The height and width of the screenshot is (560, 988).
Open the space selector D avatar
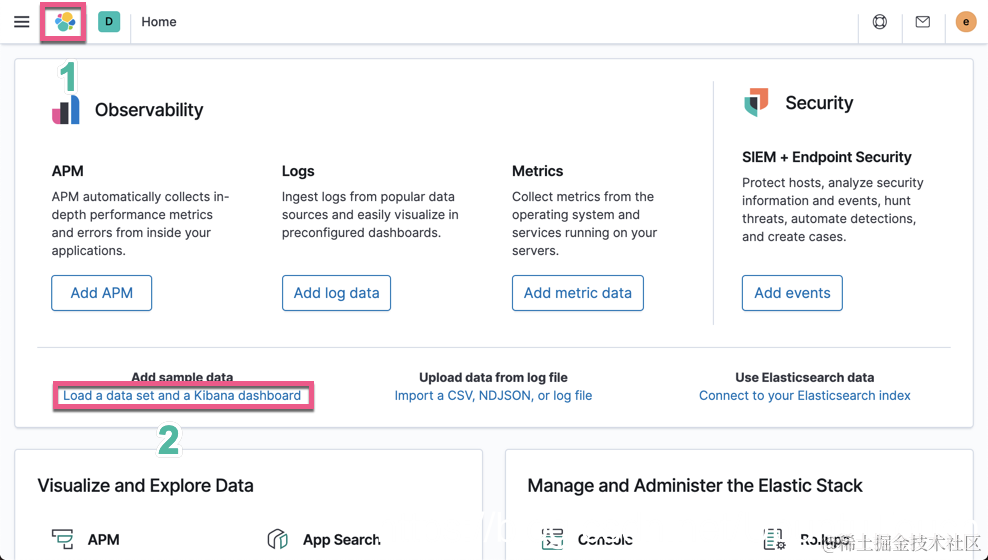(109, 22)
